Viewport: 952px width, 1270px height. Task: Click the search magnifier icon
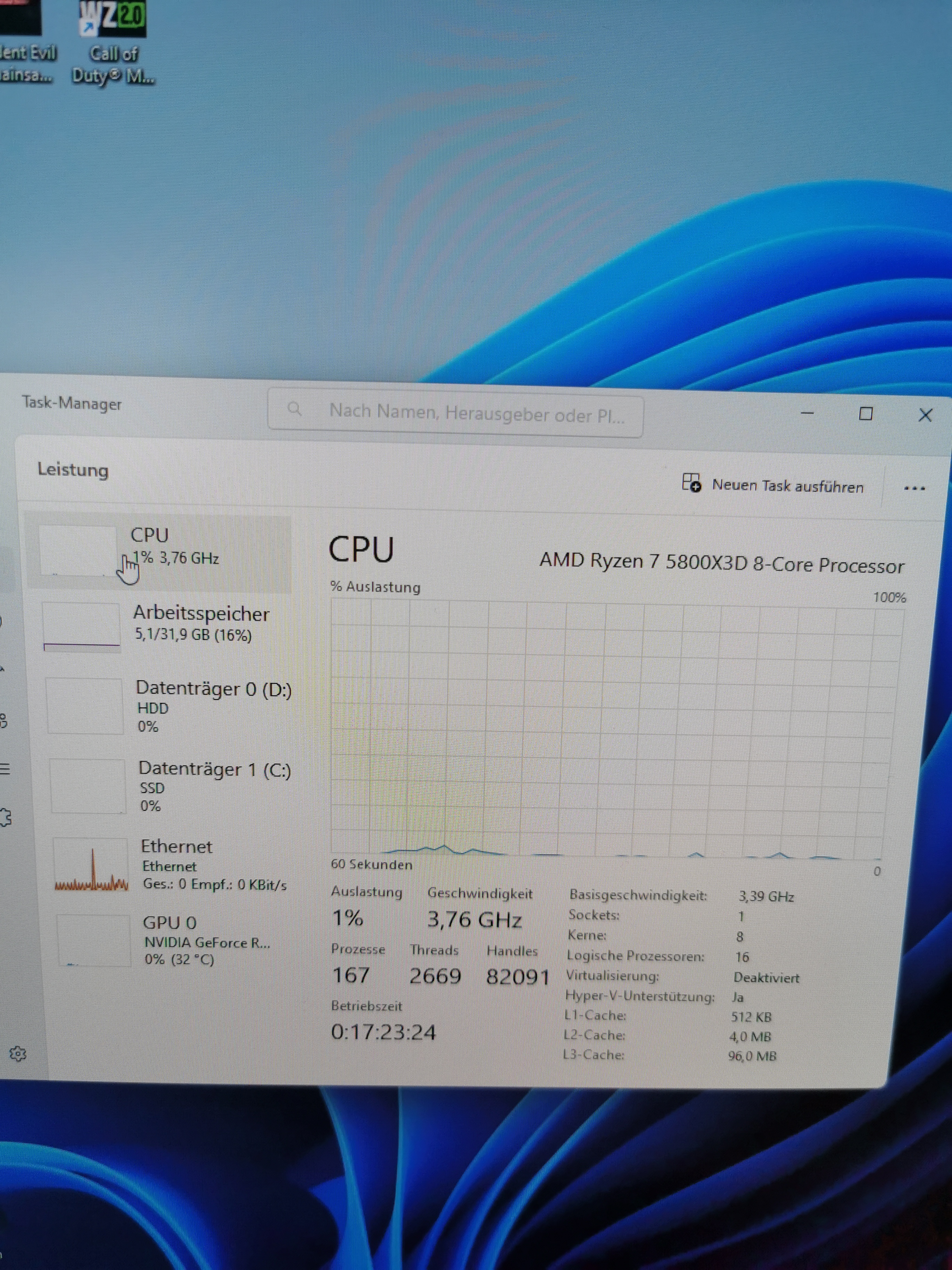(x=294, y=409)
